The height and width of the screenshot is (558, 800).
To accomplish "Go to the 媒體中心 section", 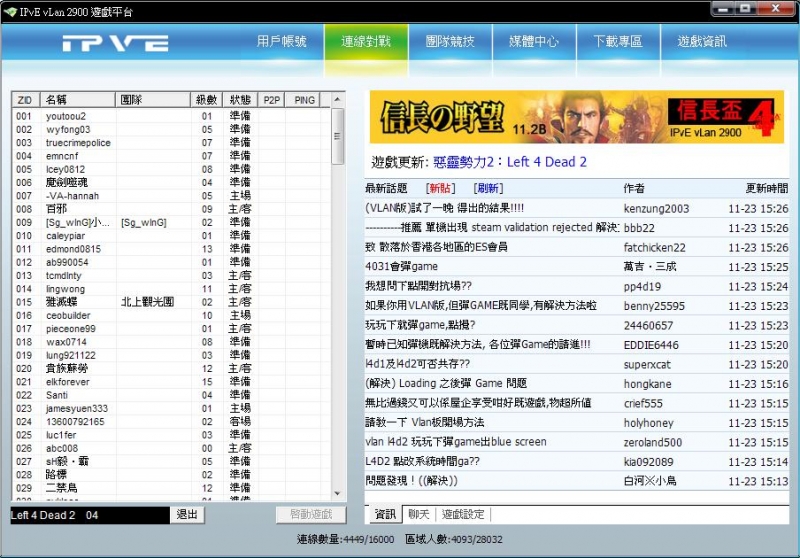I will pos(534,42).
